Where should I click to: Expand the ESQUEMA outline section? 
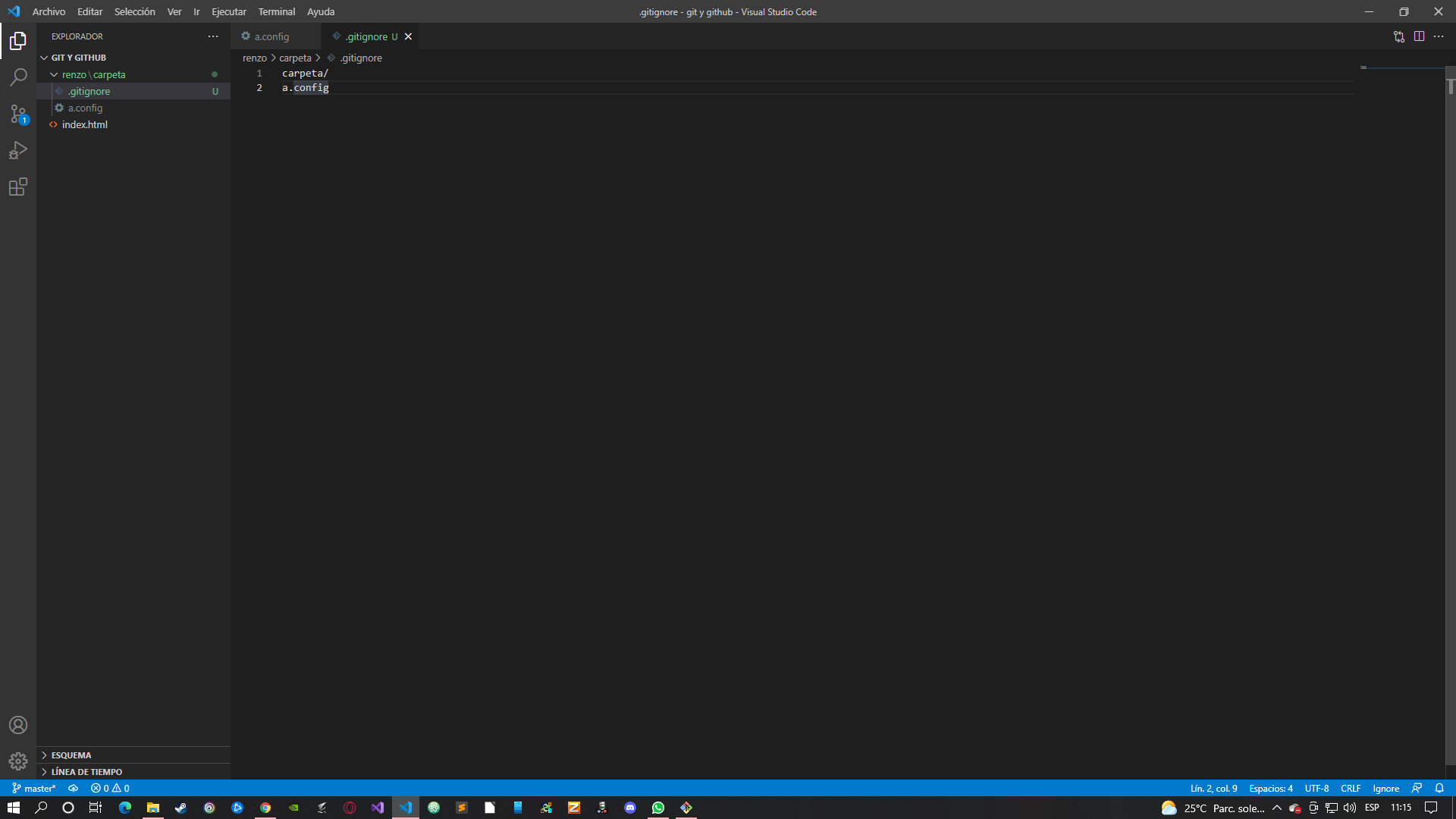133,755
